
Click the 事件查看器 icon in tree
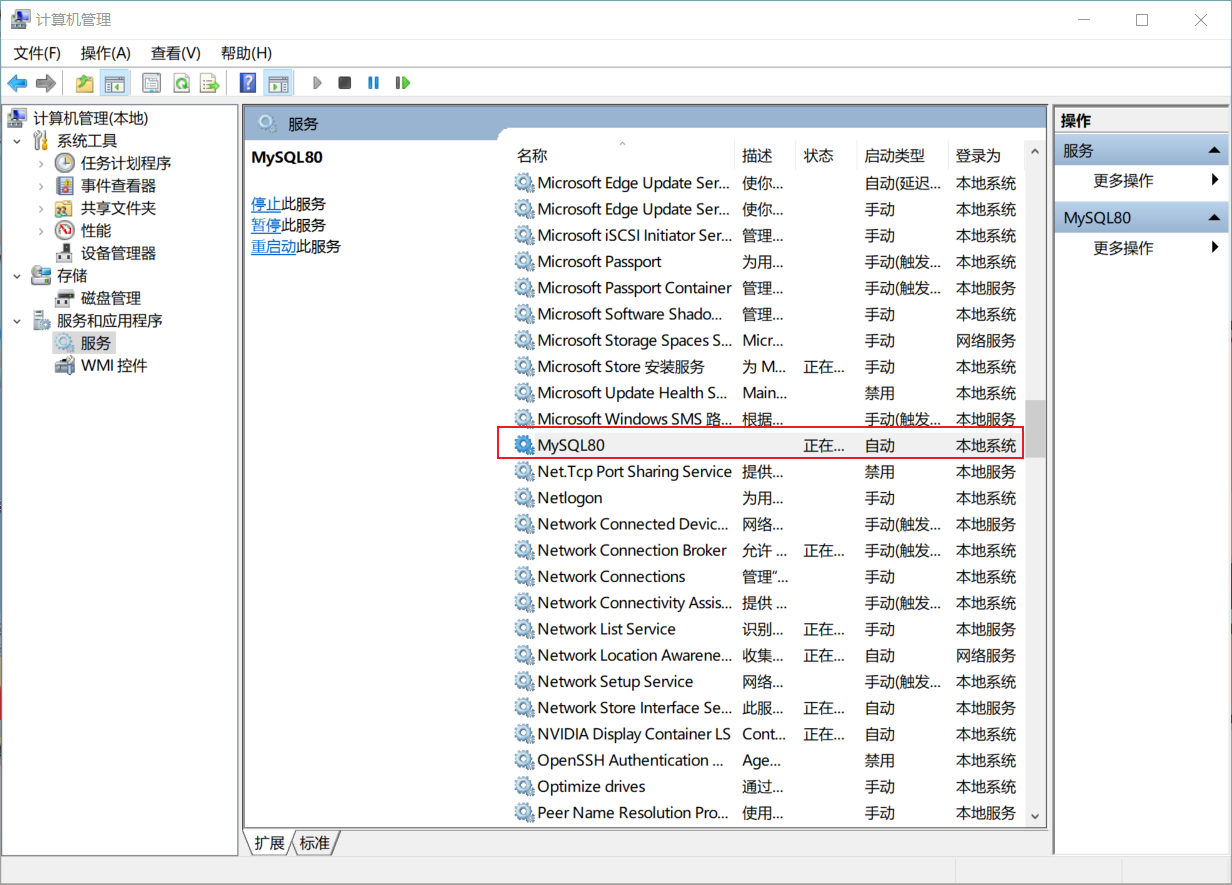(x=64, y=186)
